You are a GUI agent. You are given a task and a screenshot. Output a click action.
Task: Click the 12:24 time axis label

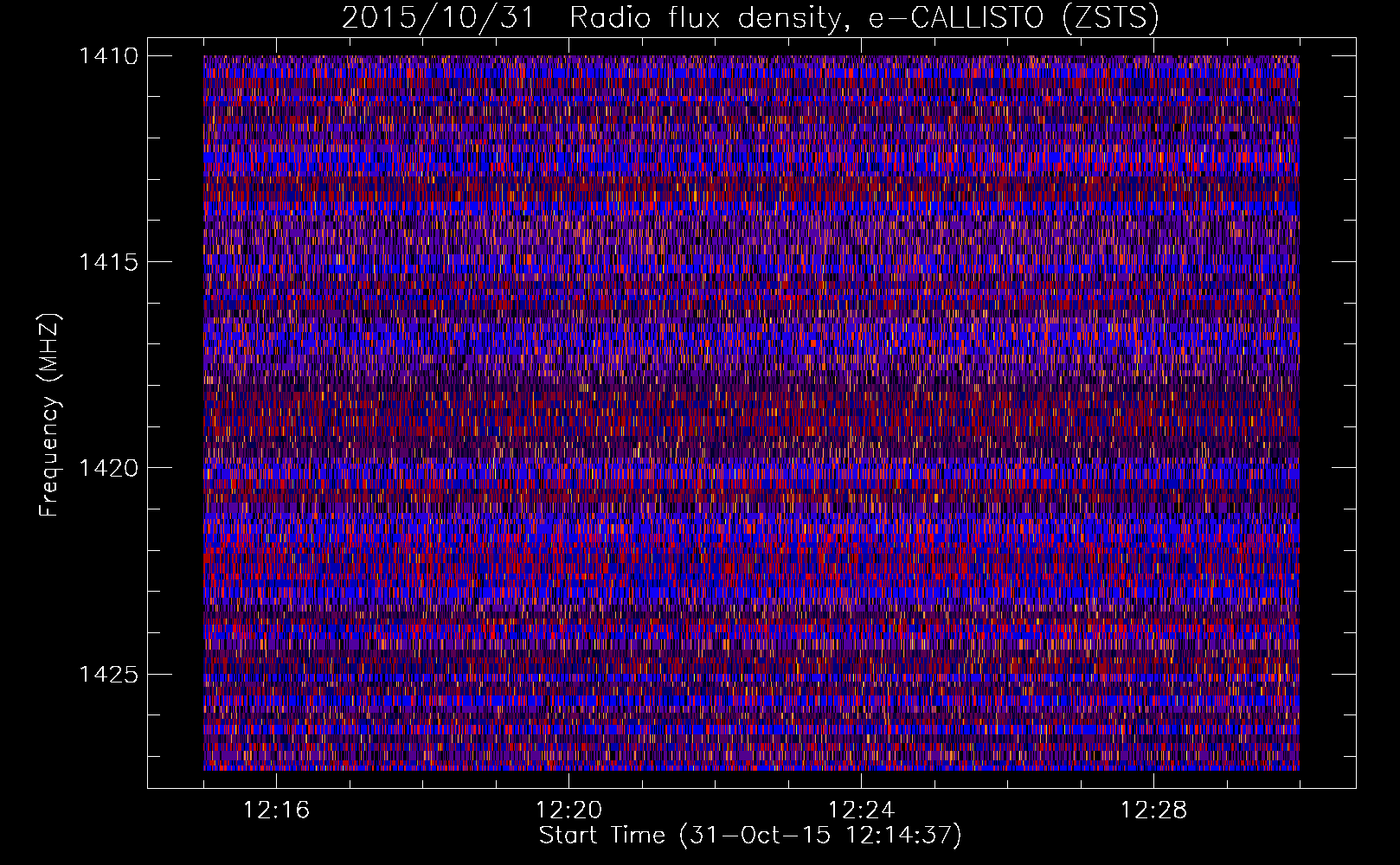click(x=861, y=811)
